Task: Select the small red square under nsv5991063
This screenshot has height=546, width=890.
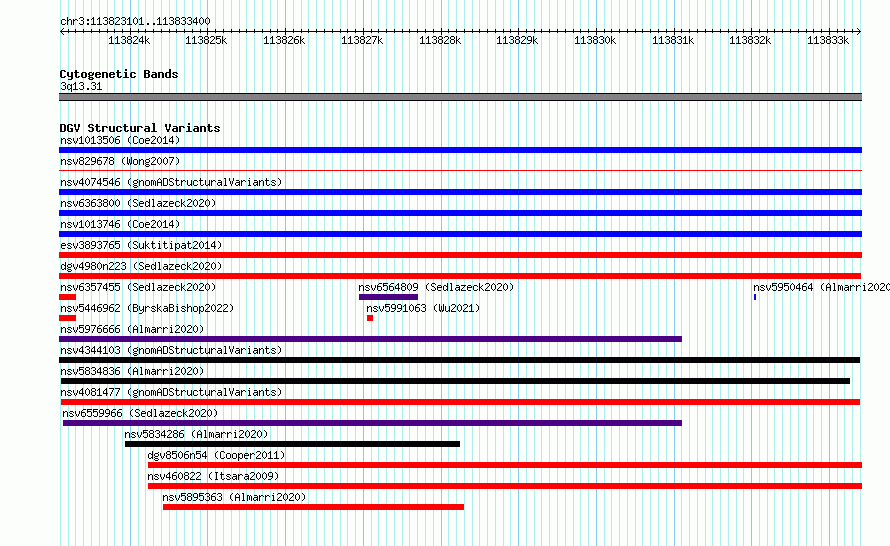Action: coord(370,318)
